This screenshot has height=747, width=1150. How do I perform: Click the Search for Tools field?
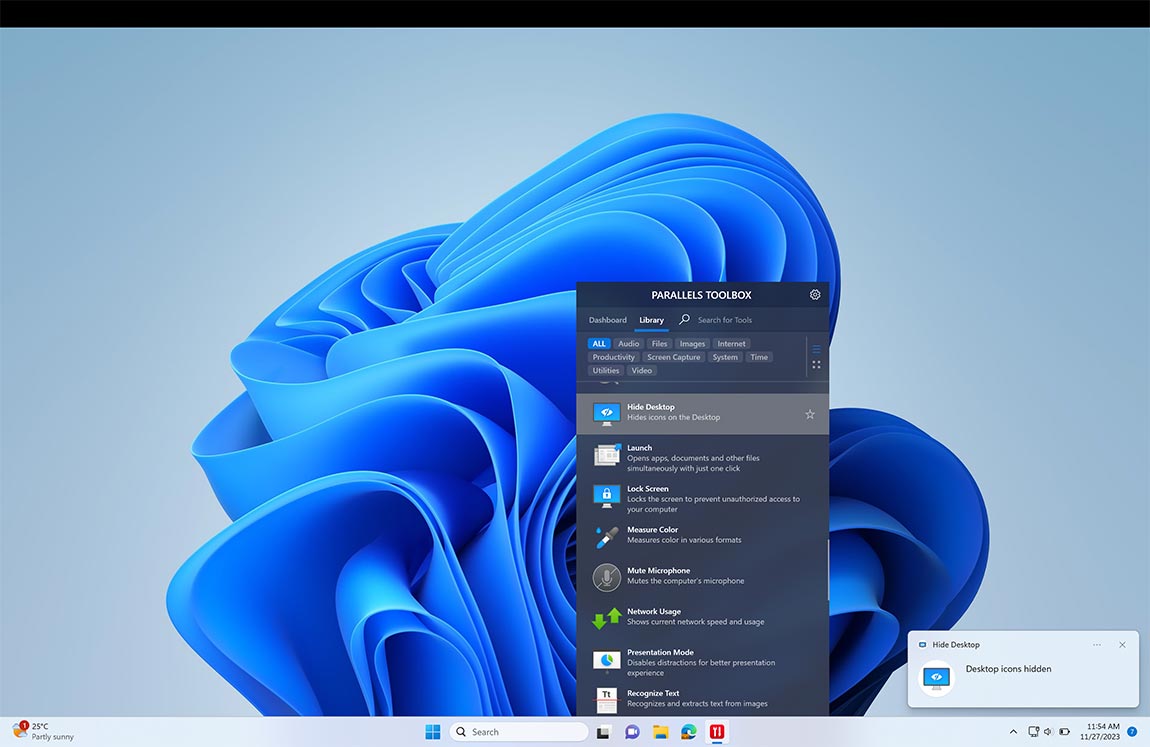click(x=724, y=320)
